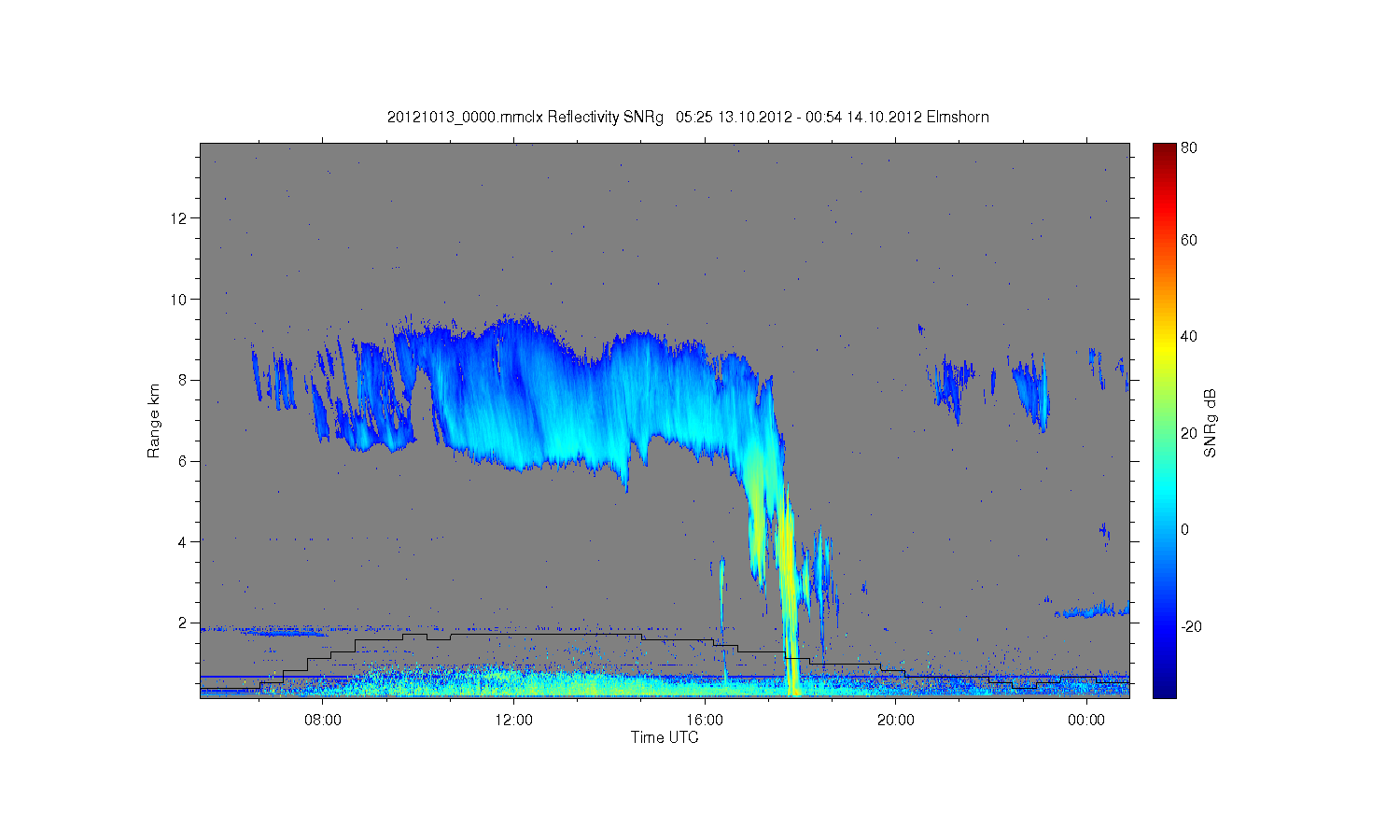Select the '20:00' time tick label
This screenshot has height=840, width=1400.
coord(895,721)
